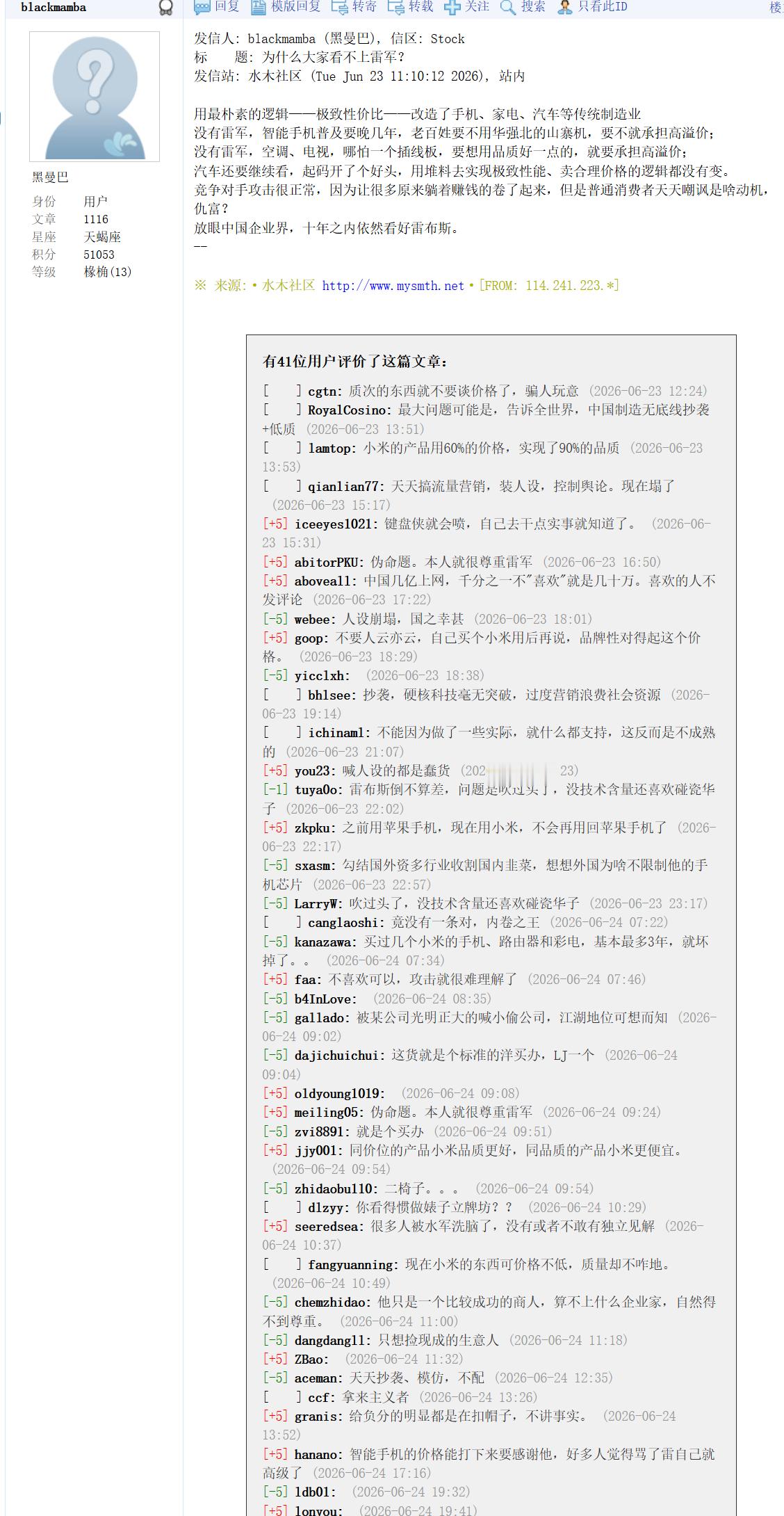Image resolution: width=784 pixels, height=1516 pixels.
Task: Follow the author via 关注
Action: pos(467,7)
